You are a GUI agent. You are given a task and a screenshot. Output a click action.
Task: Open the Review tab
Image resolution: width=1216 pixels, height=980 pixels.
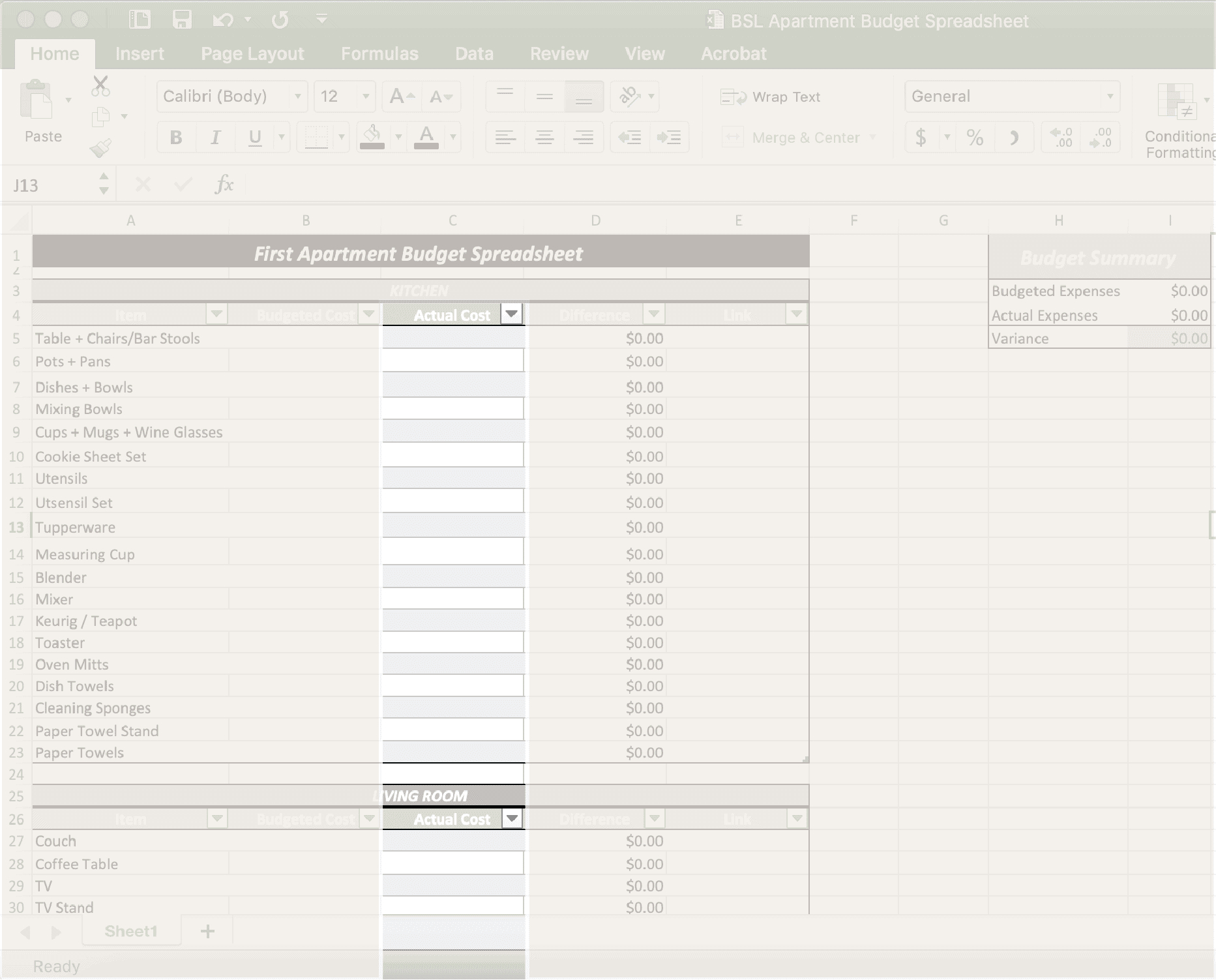559,53
